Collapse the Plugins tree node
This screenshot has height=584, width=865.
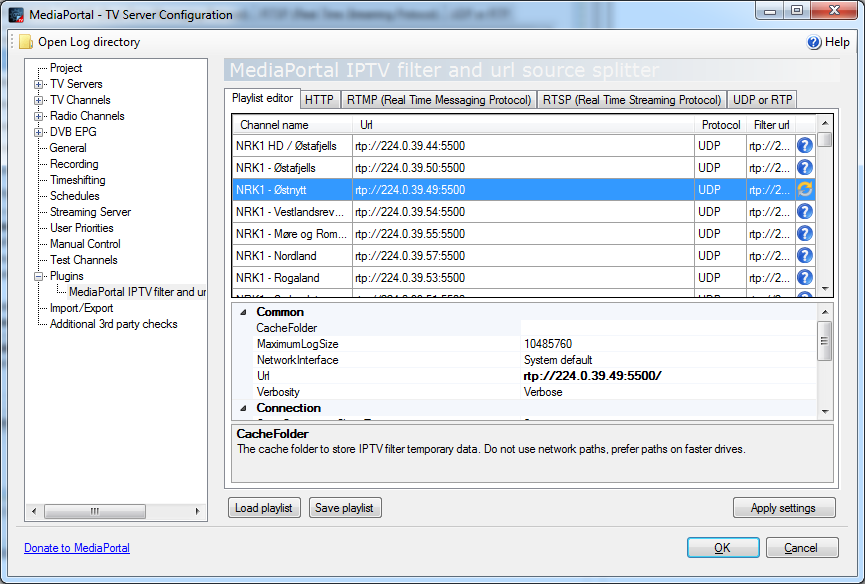click(x=39, y=276)
